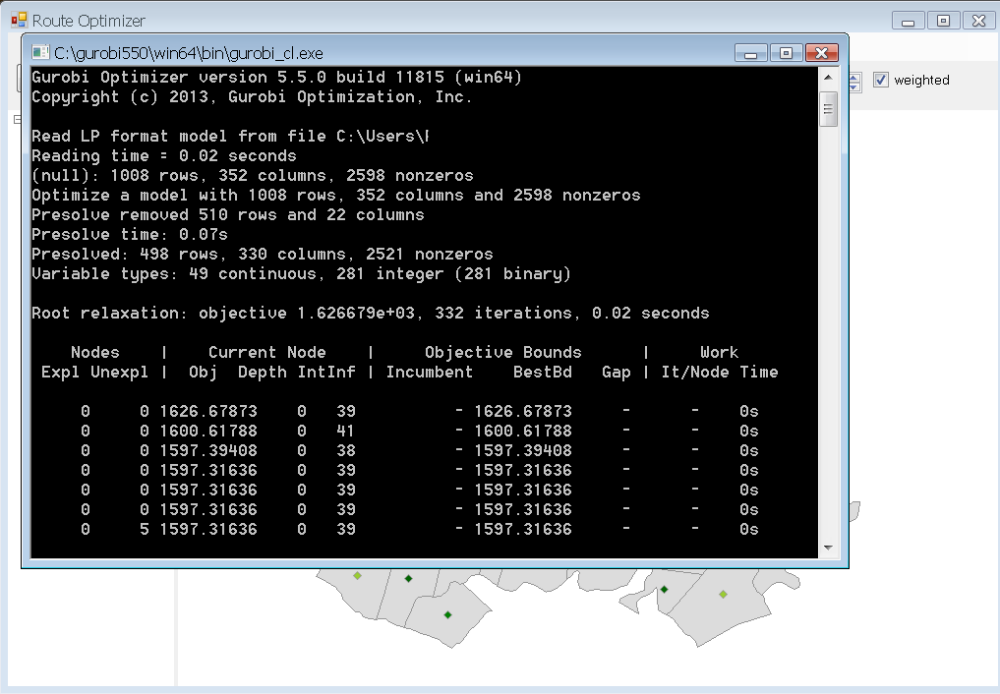Click the 'Presolved: 498 rows, 330 columns' line
This screenshot has width=1000, height=694.
pyautogui.click(x=262, y=255)
